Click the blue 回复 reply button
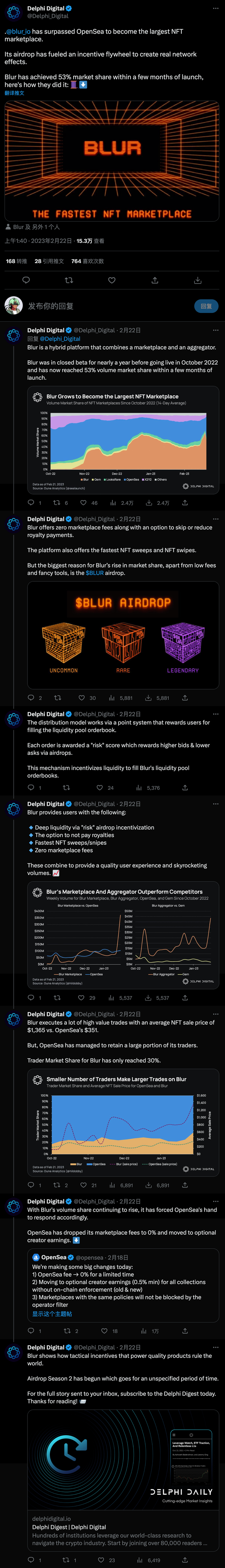 point(206,306)
